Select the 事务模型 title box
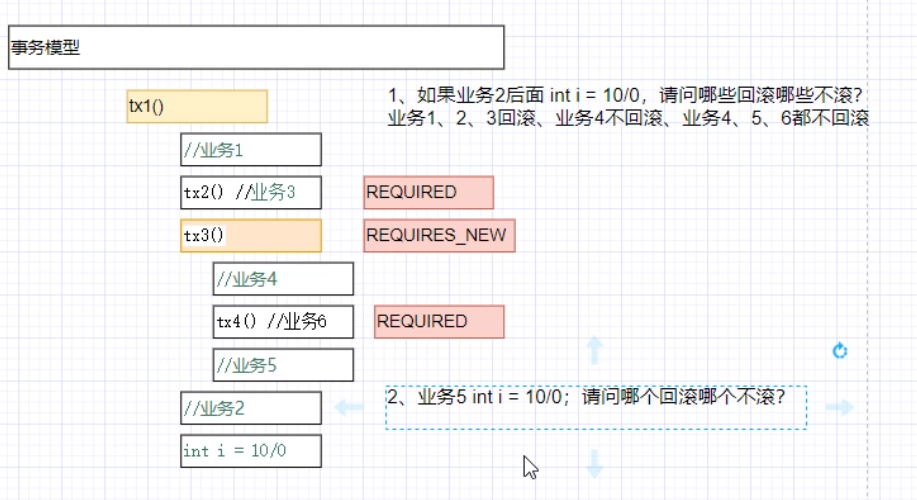This screenshot has height=500, width=917. pos(256,47)
